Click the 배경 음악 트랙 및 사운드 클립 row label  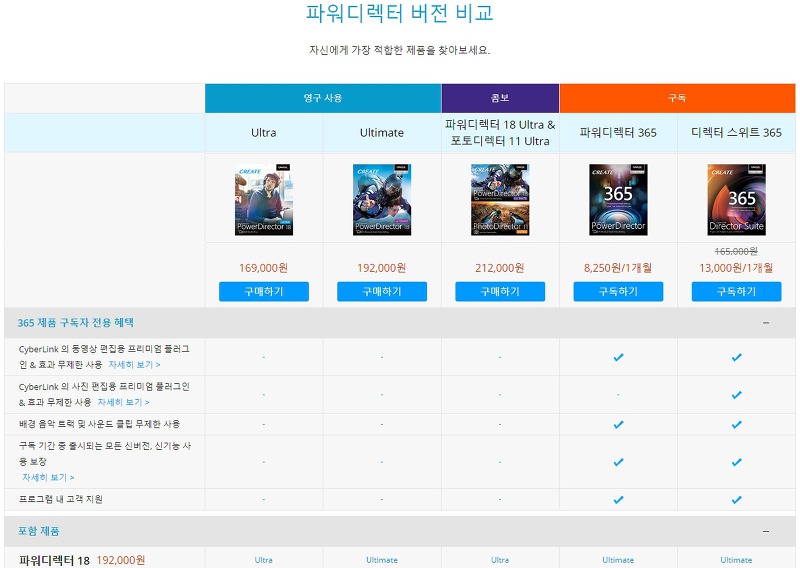(x=99, y=424)
